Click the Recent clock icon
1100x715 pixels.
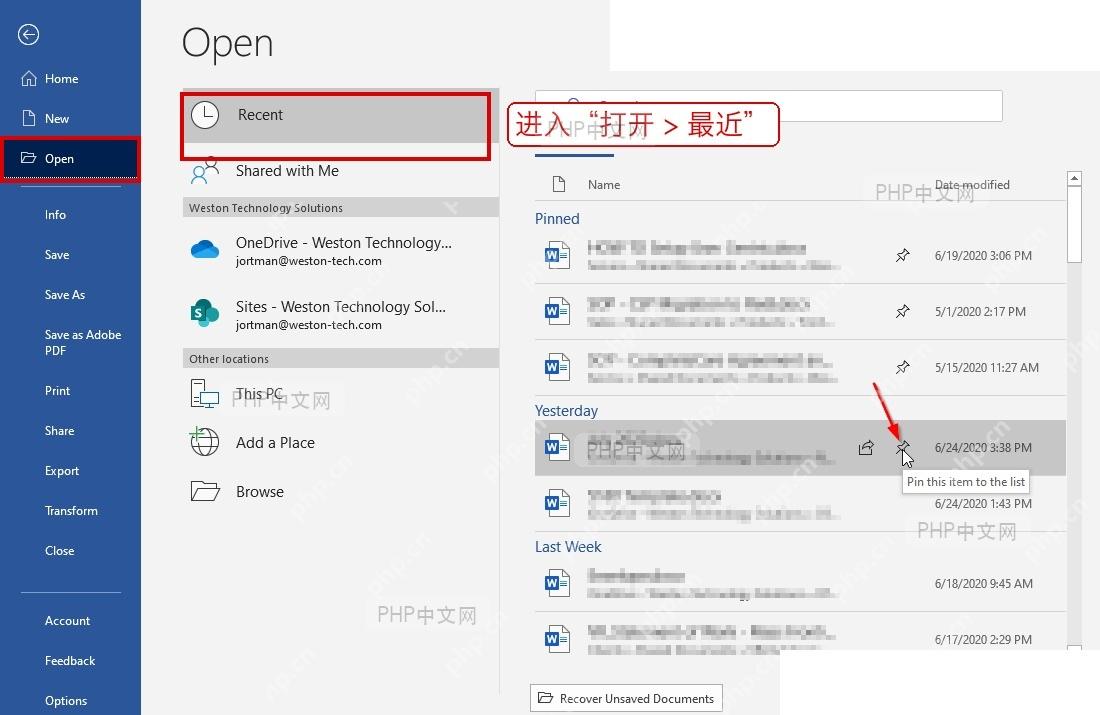click(205, 115)
